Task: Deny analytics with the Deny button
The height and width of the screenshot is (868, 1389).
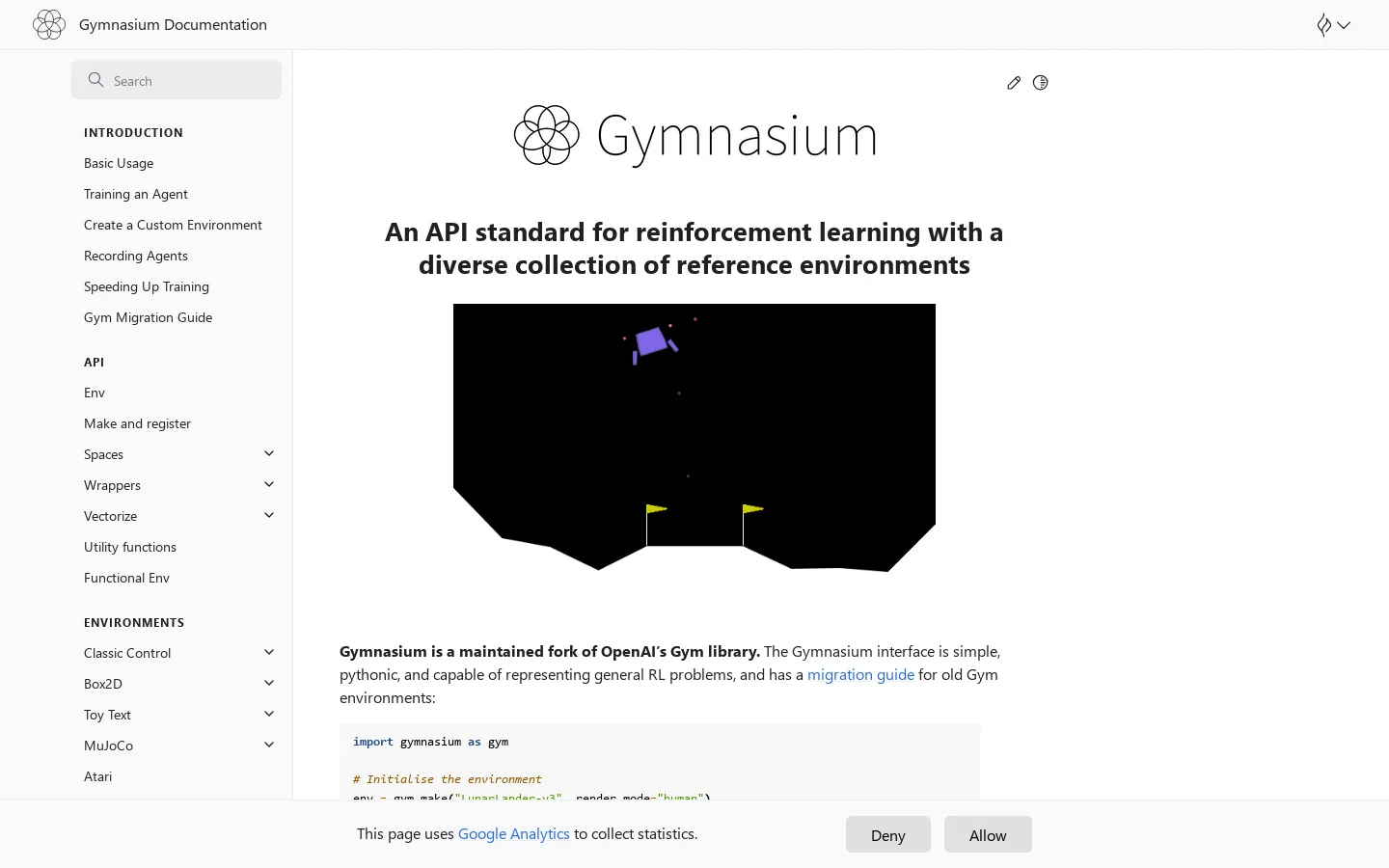Action: [888, 834]
